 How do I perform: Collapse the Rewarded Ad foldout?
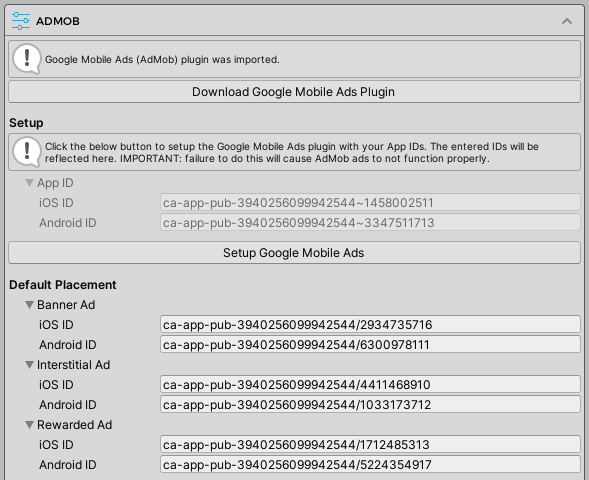click(x=29, y=425)
